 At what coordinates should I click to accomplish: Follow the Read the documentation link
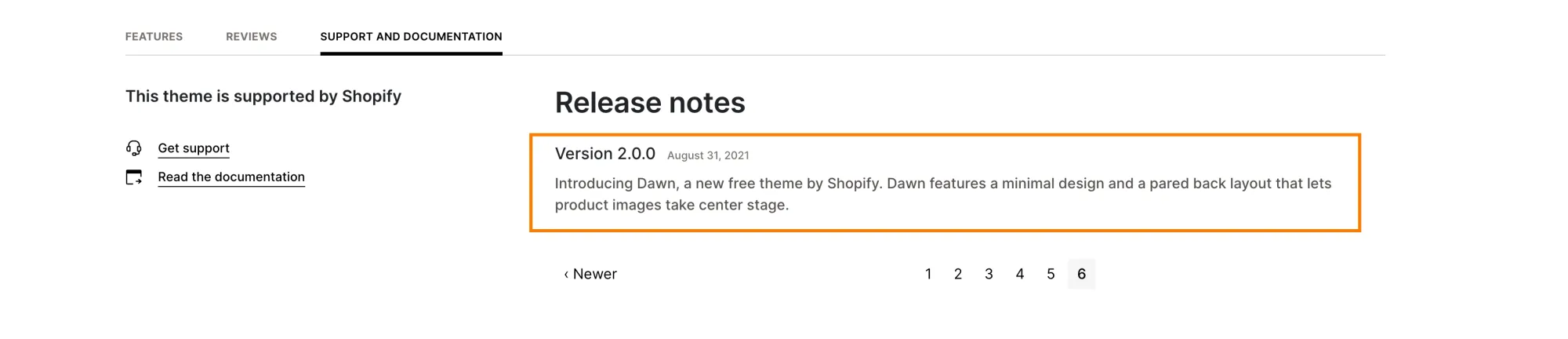click(x=231, y=177)
